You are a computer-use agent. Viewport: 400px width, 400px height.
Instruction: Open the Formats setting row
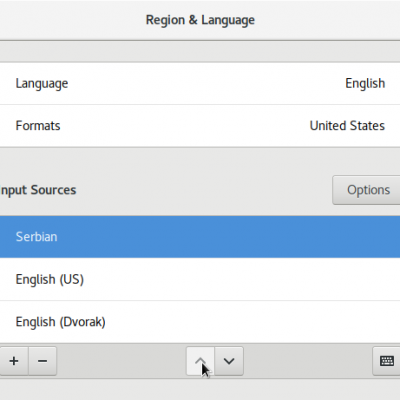coord(200,126)
